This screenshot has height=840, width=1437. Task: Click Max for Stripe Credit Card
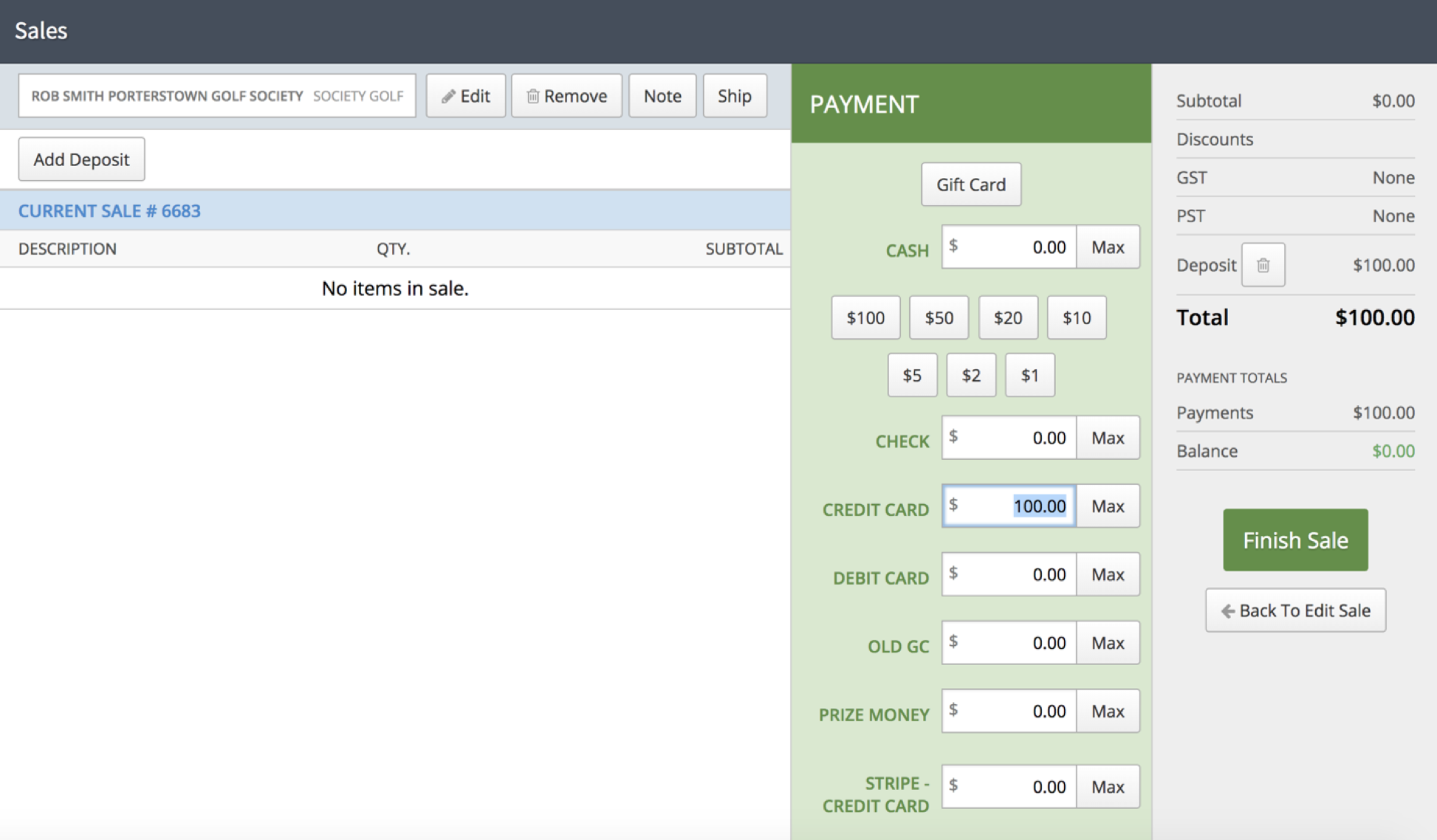tap(1108, 787)
